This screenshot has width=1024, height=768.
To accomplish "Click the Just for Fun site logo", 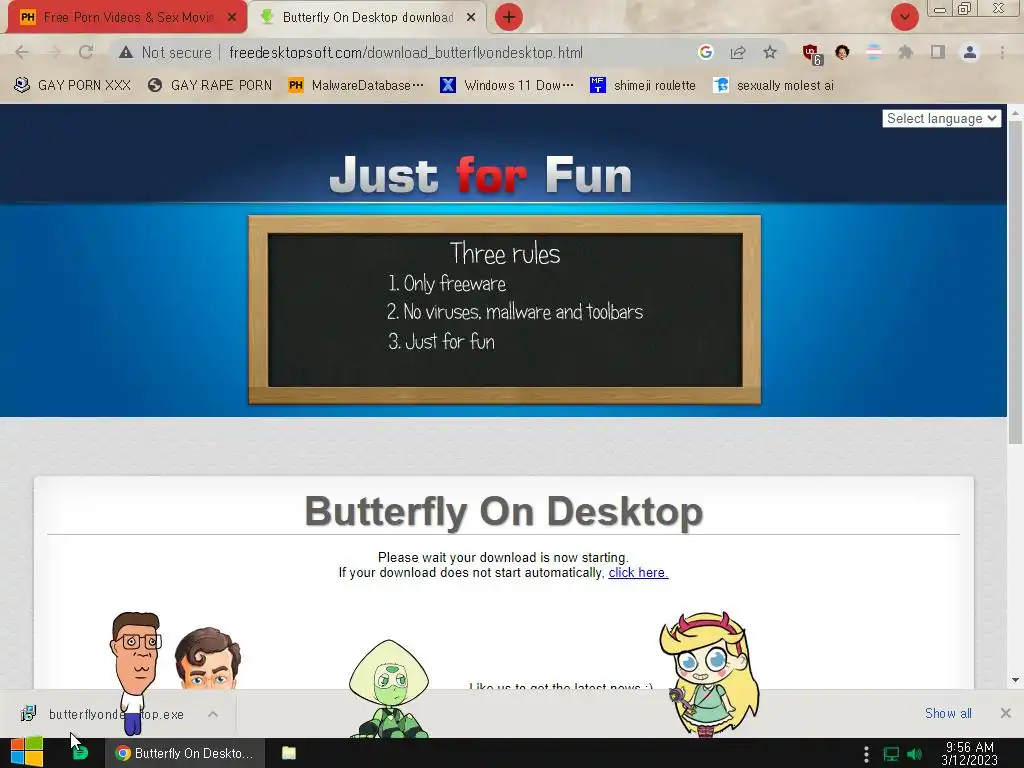I will point(481,175).
